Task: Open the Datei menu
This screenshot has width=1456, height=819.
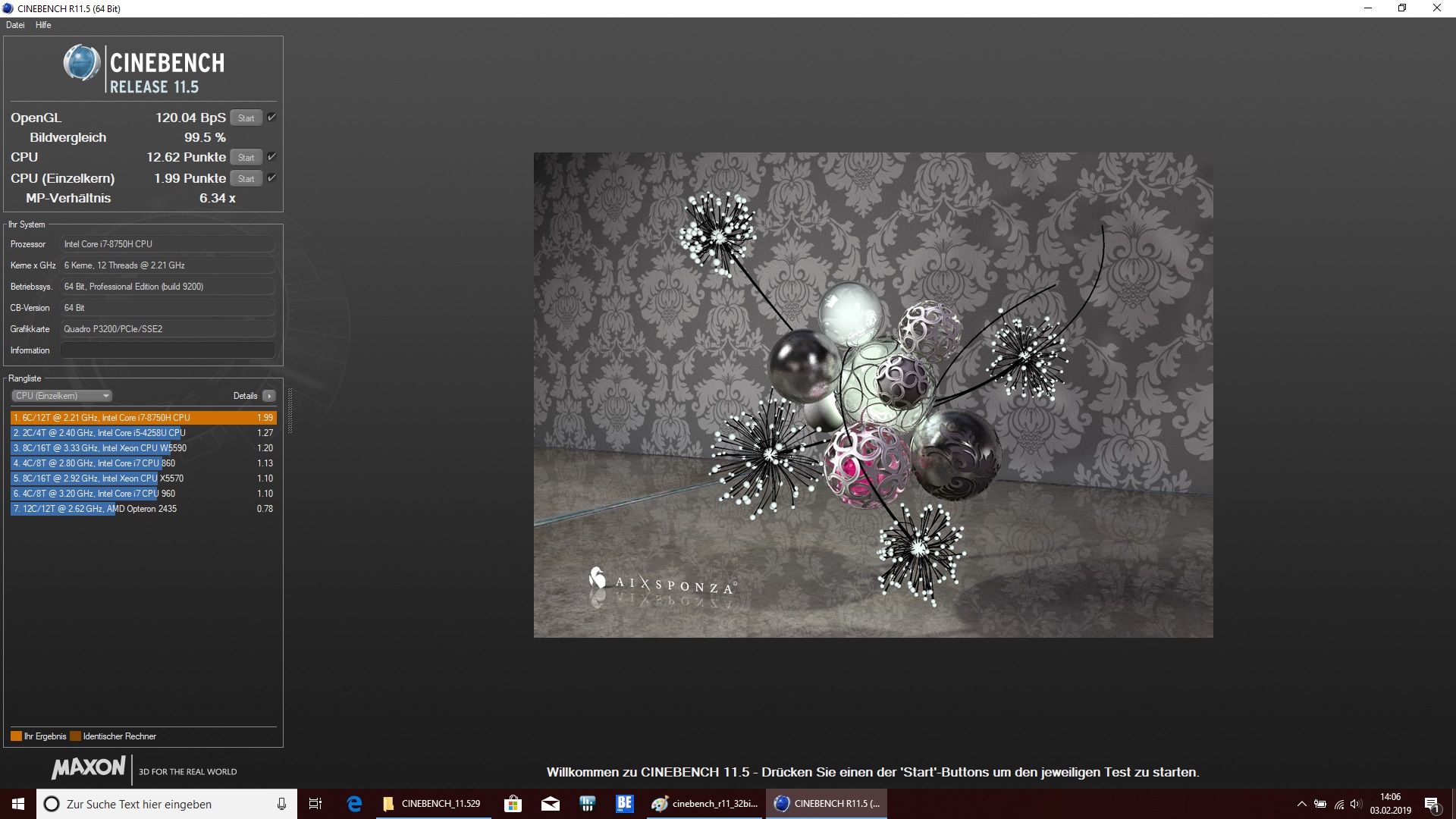Action: point(15,25)
